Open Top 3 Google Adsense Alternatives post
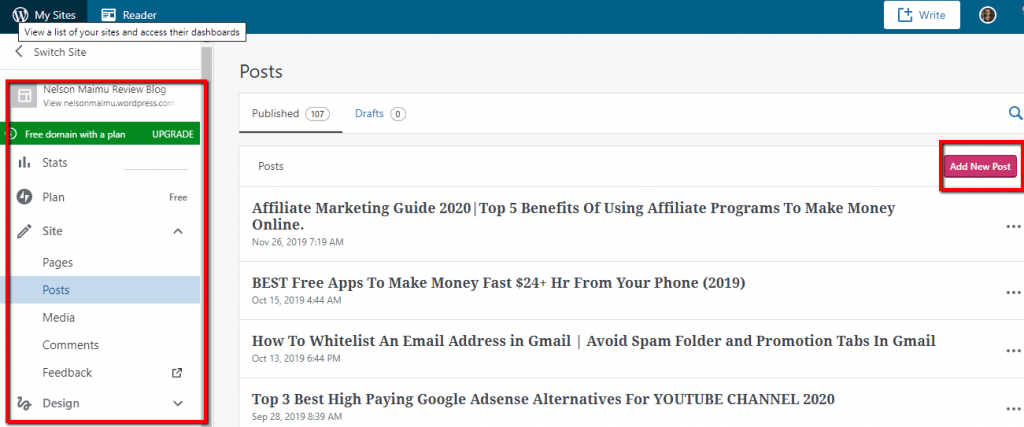1024x427 pixels. coord(543,399)
